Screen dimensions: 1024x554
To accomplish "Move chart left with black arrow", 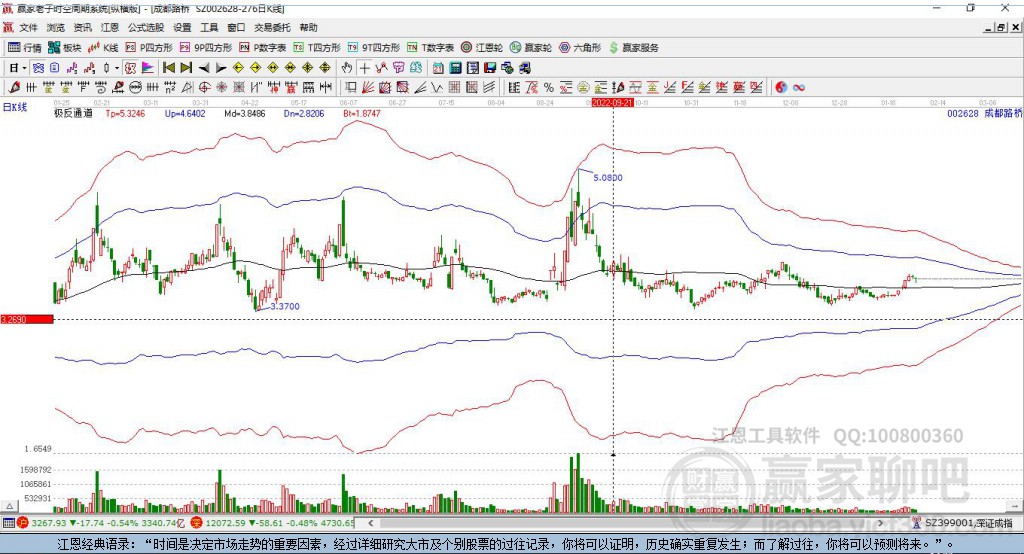I will click(x=204, y=68).
